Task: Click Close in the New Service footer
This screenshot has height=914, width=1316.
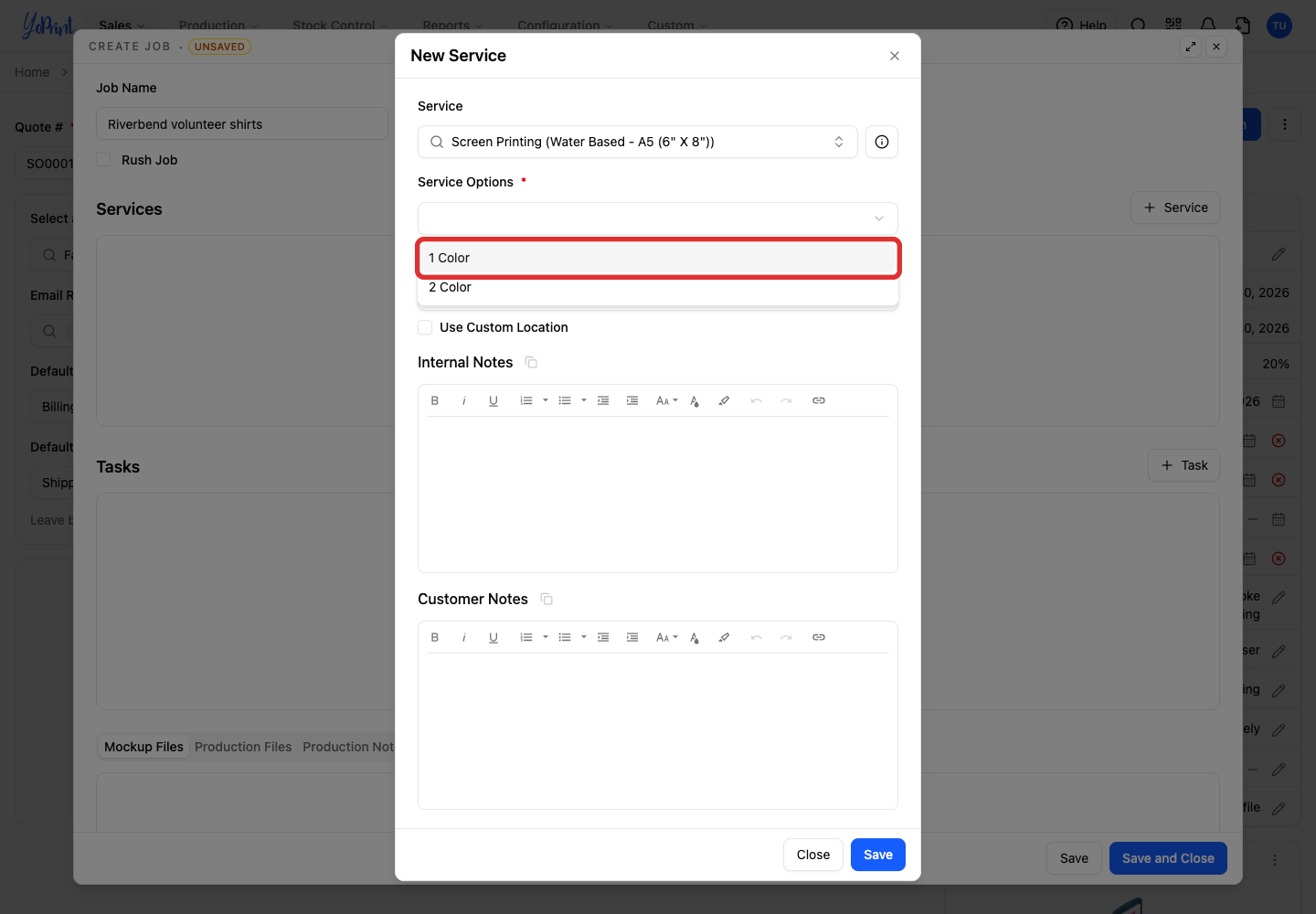Action: click(x=813, y=855)
